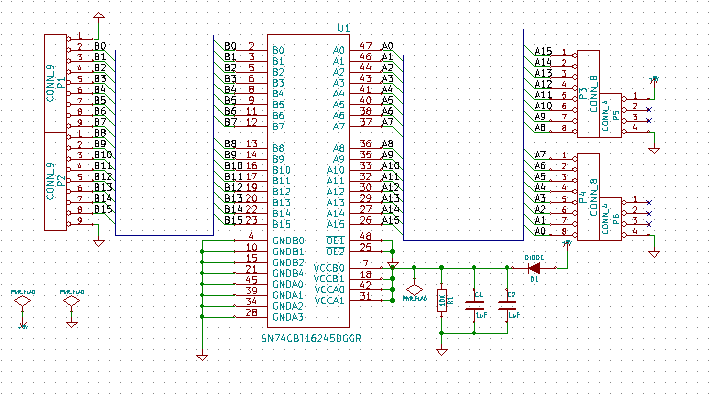Click the B7 net label beside connector P1

[100, 122]
